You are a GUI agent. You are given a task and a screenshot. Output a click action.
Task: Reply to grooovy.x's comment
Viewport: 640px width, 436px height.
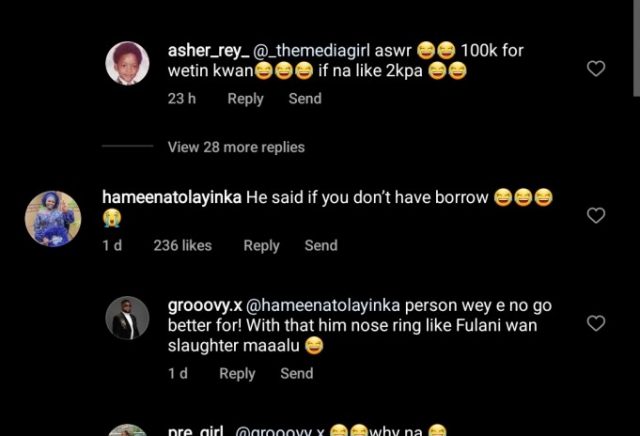click(237, 373)
